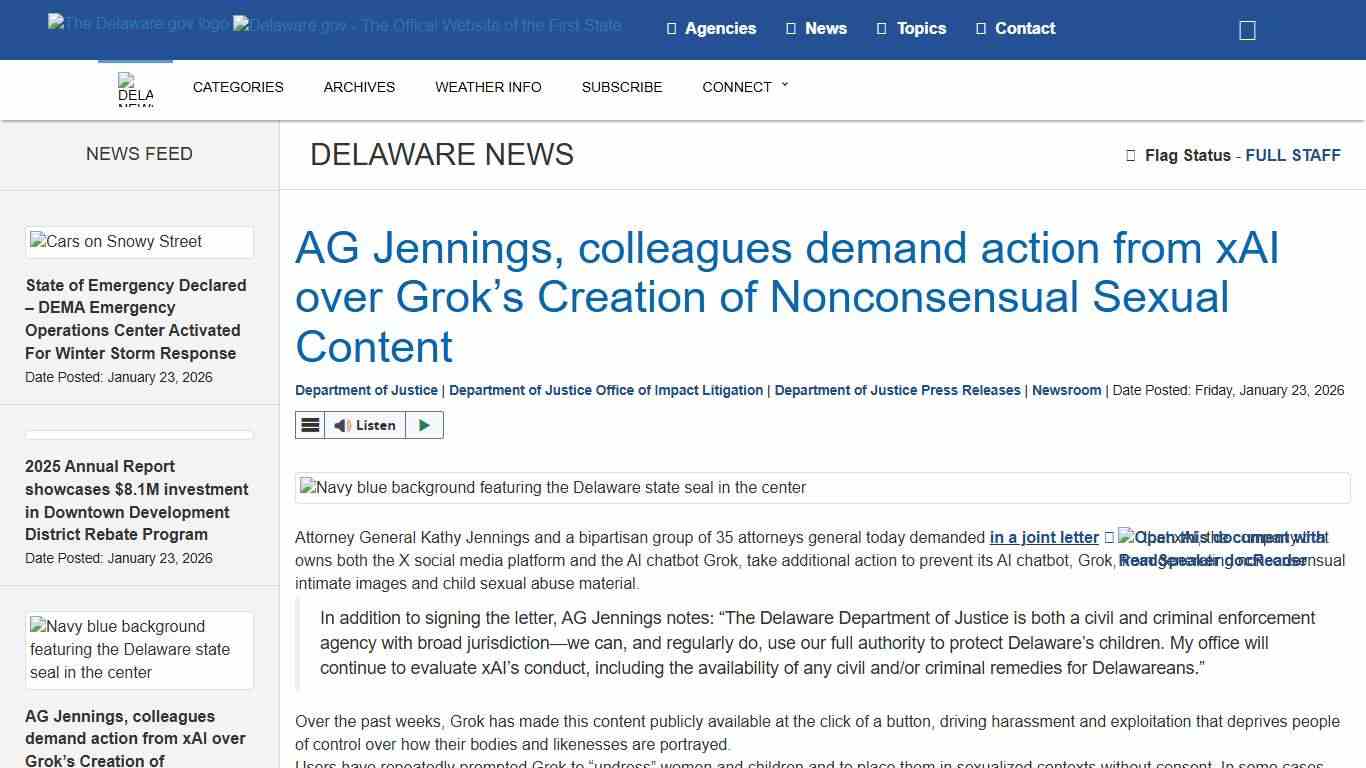Open the ReadSpeaker menu icon

[x=310, y=424]
